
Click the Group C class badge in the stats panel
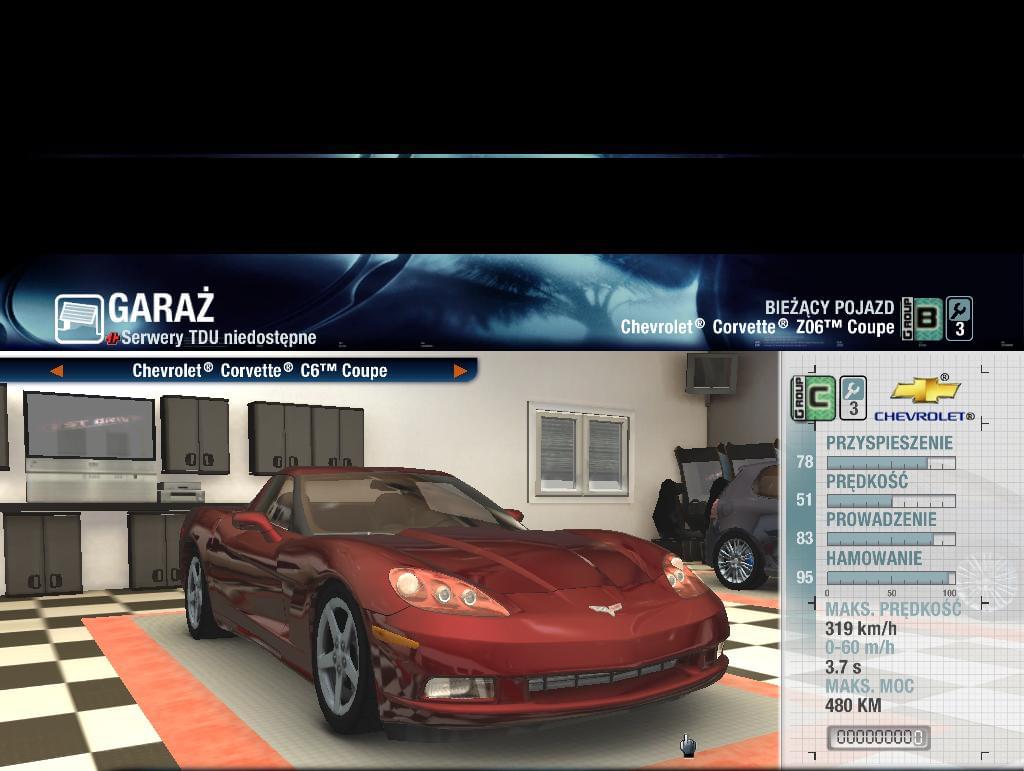[813, 398]
